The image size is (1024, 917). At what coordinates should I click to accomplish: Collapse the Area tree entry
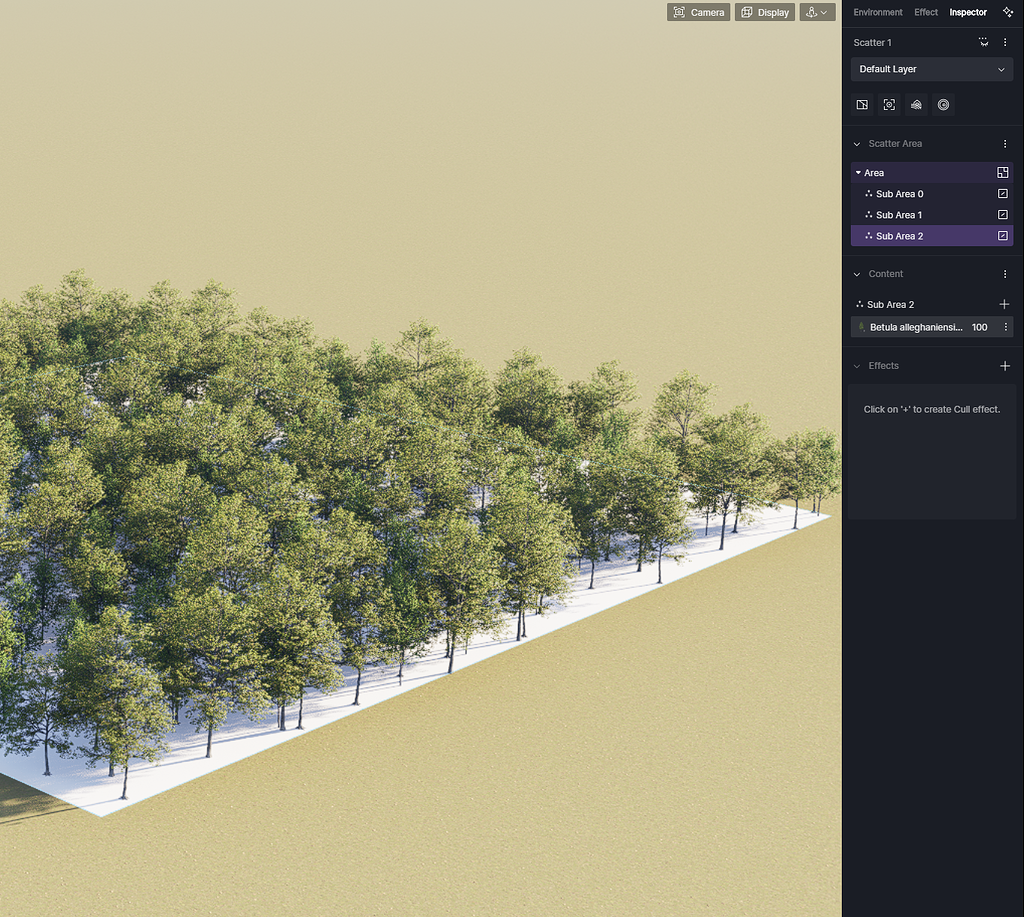860,172
